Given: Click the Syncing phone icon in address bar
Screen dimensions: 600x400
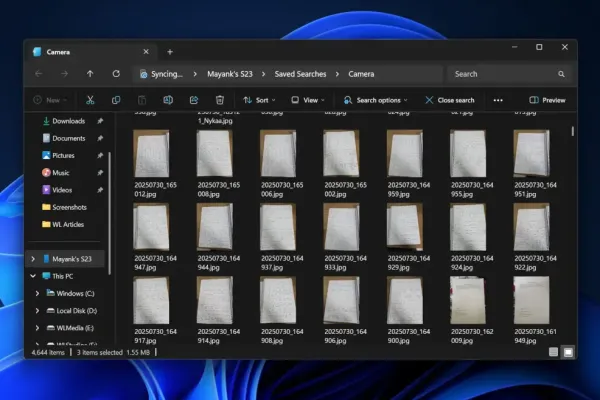Looking at the screenshot, I should 143,74.
